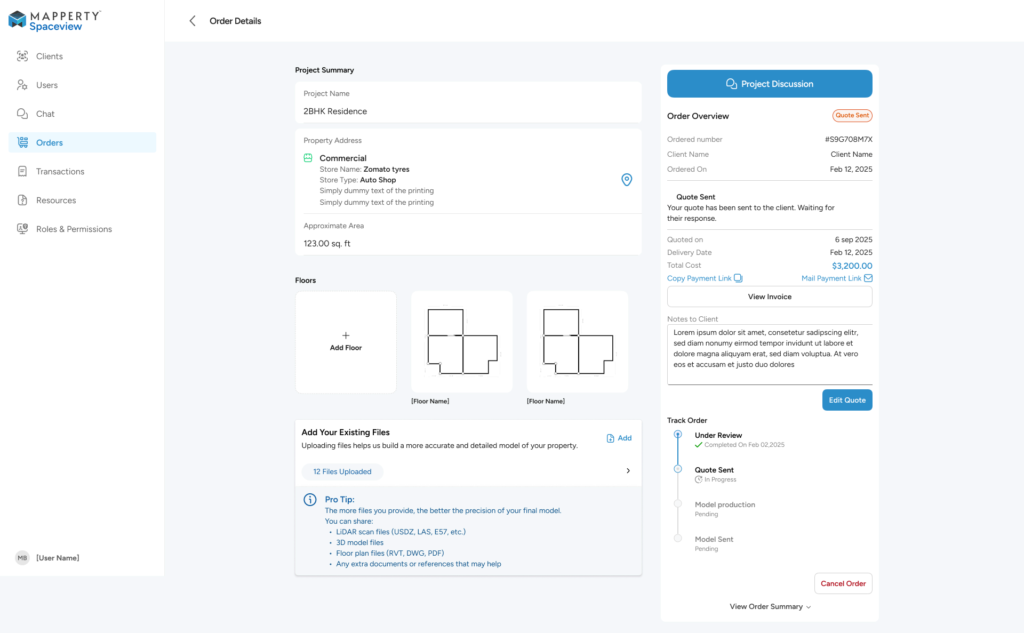Expand View Order Summary
The height and width of the screenshot is (633, 1024).
769,607
